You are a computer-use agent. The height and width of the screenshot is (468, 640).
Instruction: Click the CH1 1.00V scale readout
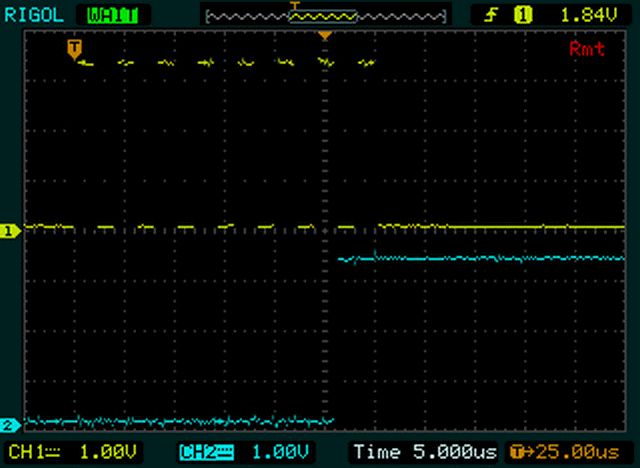(73, 452)
